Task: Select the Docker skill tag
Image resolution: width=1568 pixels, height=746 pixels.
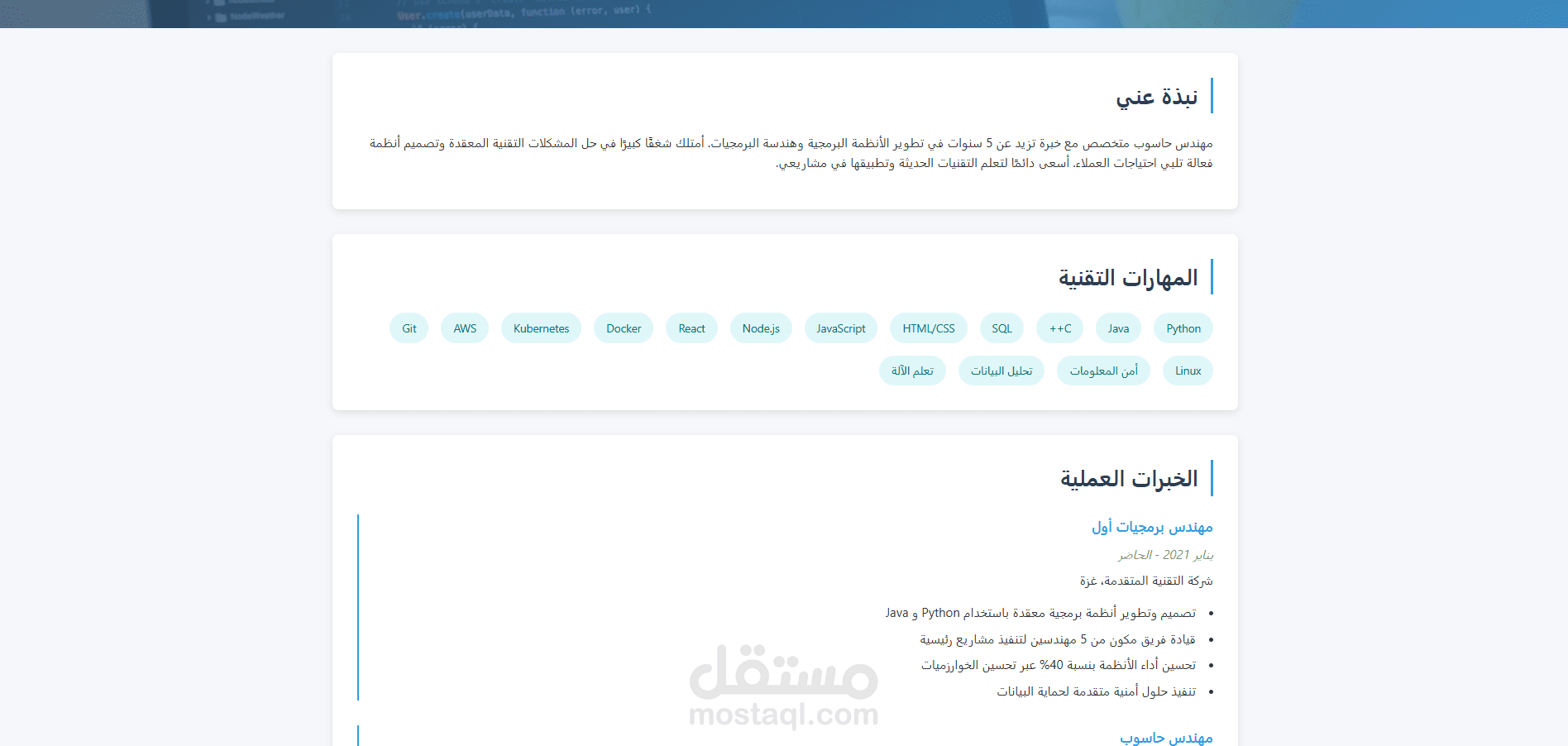Action: [624, 328]
